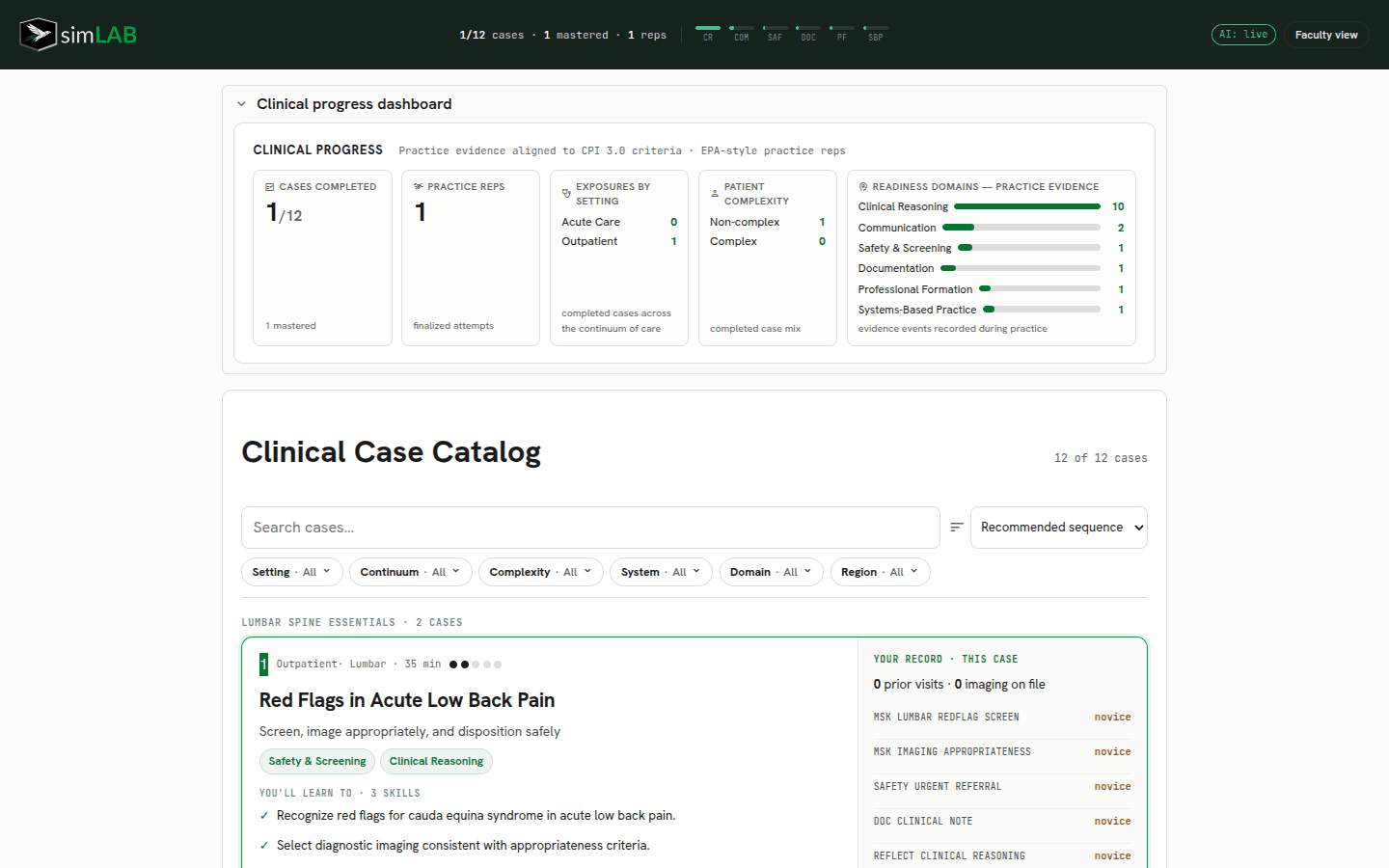Image resolution: width=1389 pixels, height=868 pixels.
Task: Click the Systems-Based Practice readiness bar
Action: [x=1042, y=310]
